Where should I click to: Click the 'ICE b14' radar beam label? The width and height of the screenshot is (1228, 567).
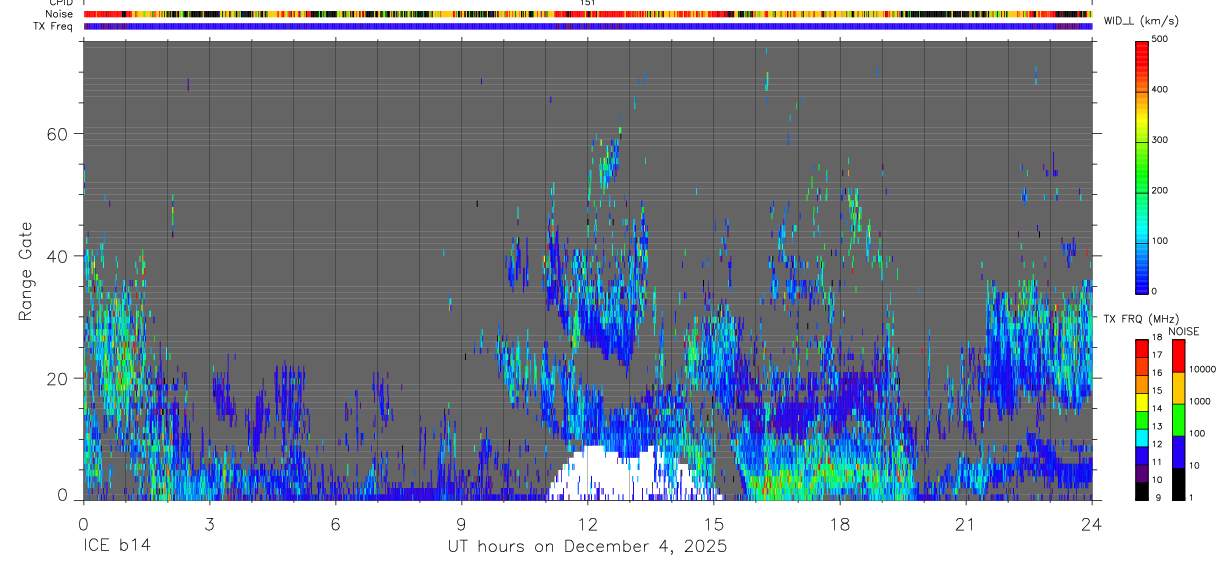click(x=116, y=547)
